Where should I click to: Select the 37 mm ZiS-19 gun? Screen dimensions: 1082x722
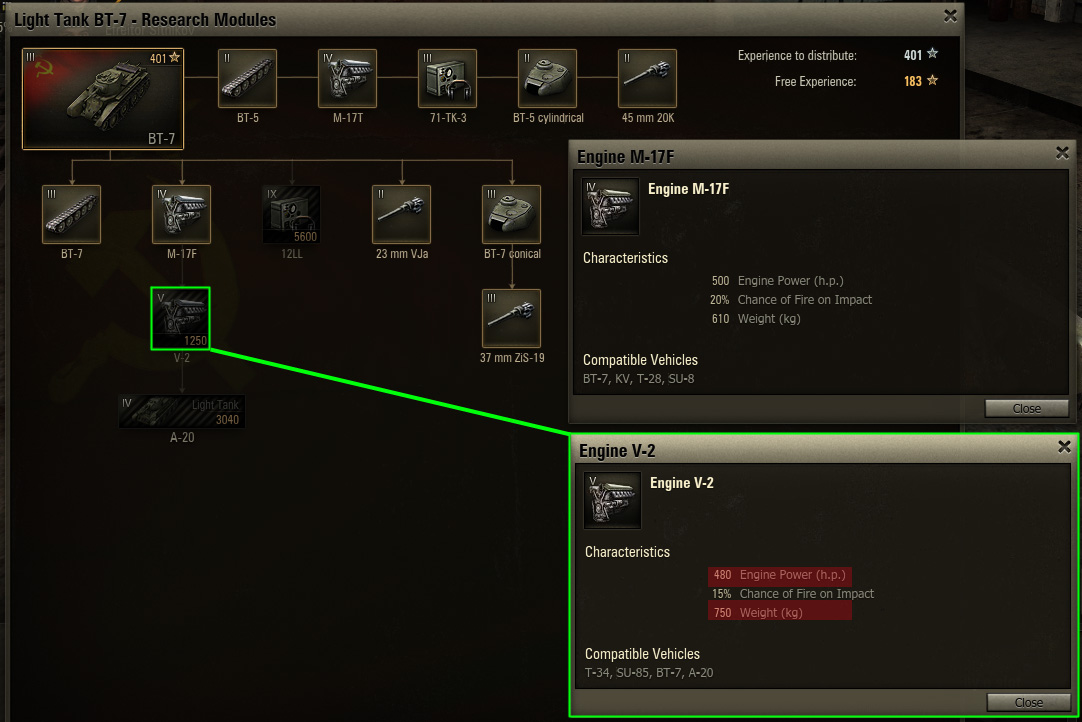[511, 318]
